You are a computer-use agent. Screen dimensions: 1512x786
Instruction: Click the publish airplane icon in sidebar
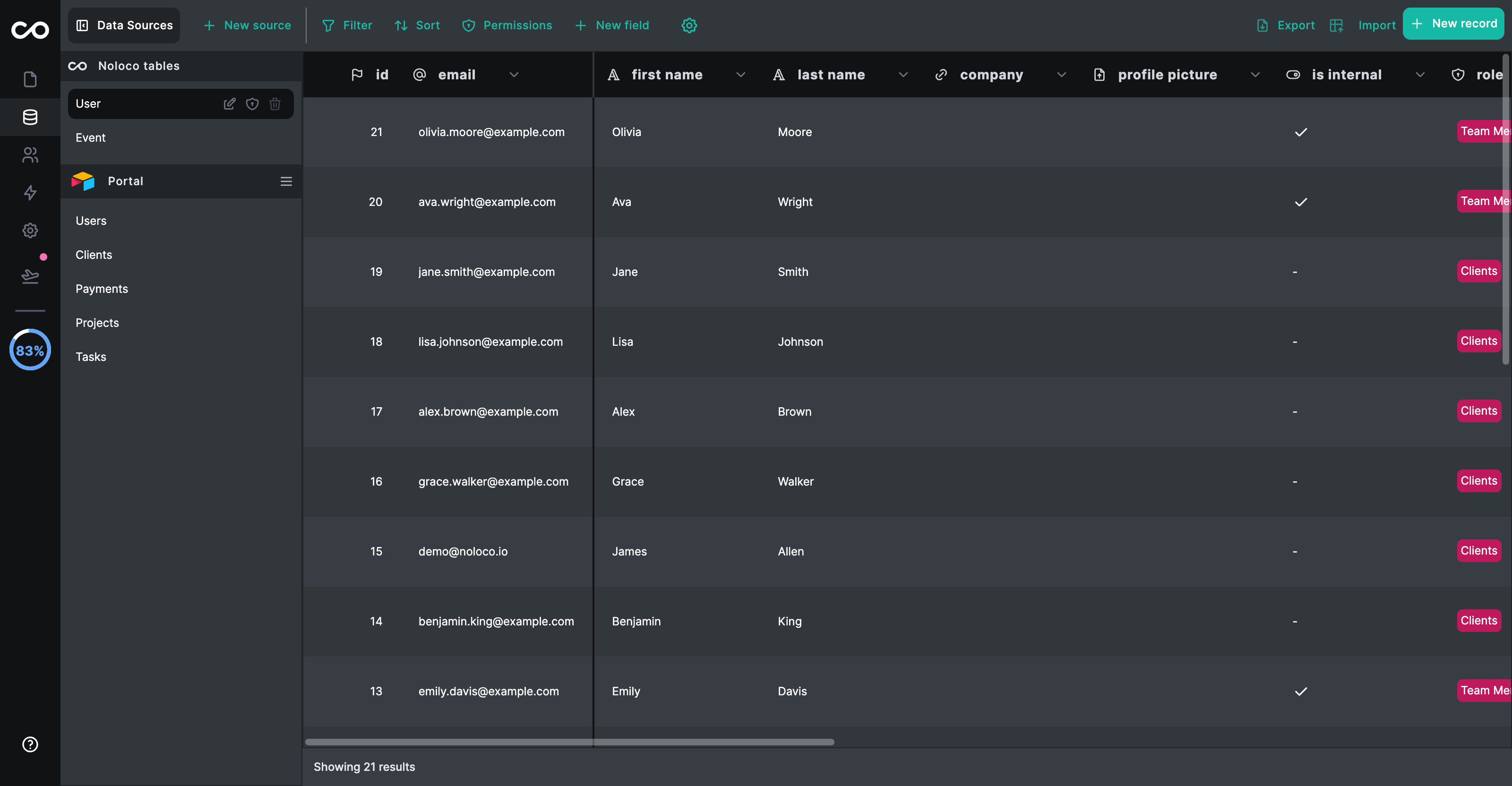click(30, 276)
